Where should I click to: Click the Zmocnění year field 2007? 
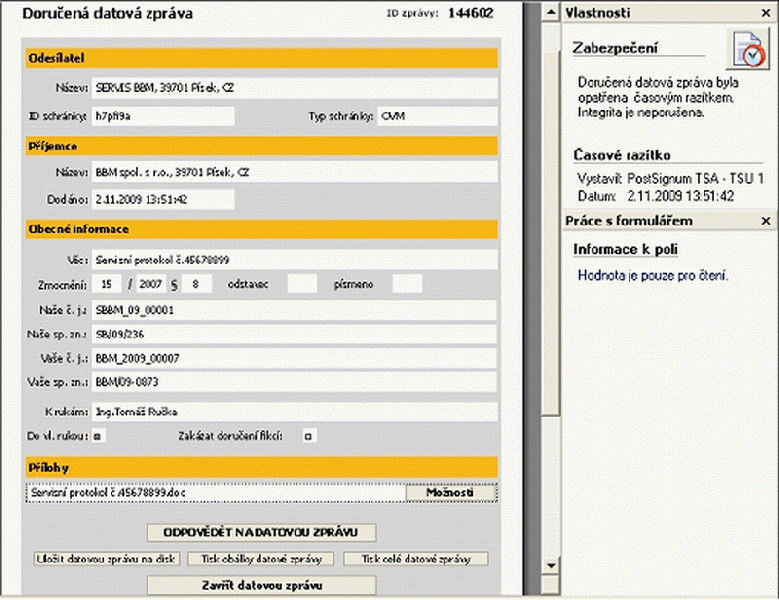[151, 284]
